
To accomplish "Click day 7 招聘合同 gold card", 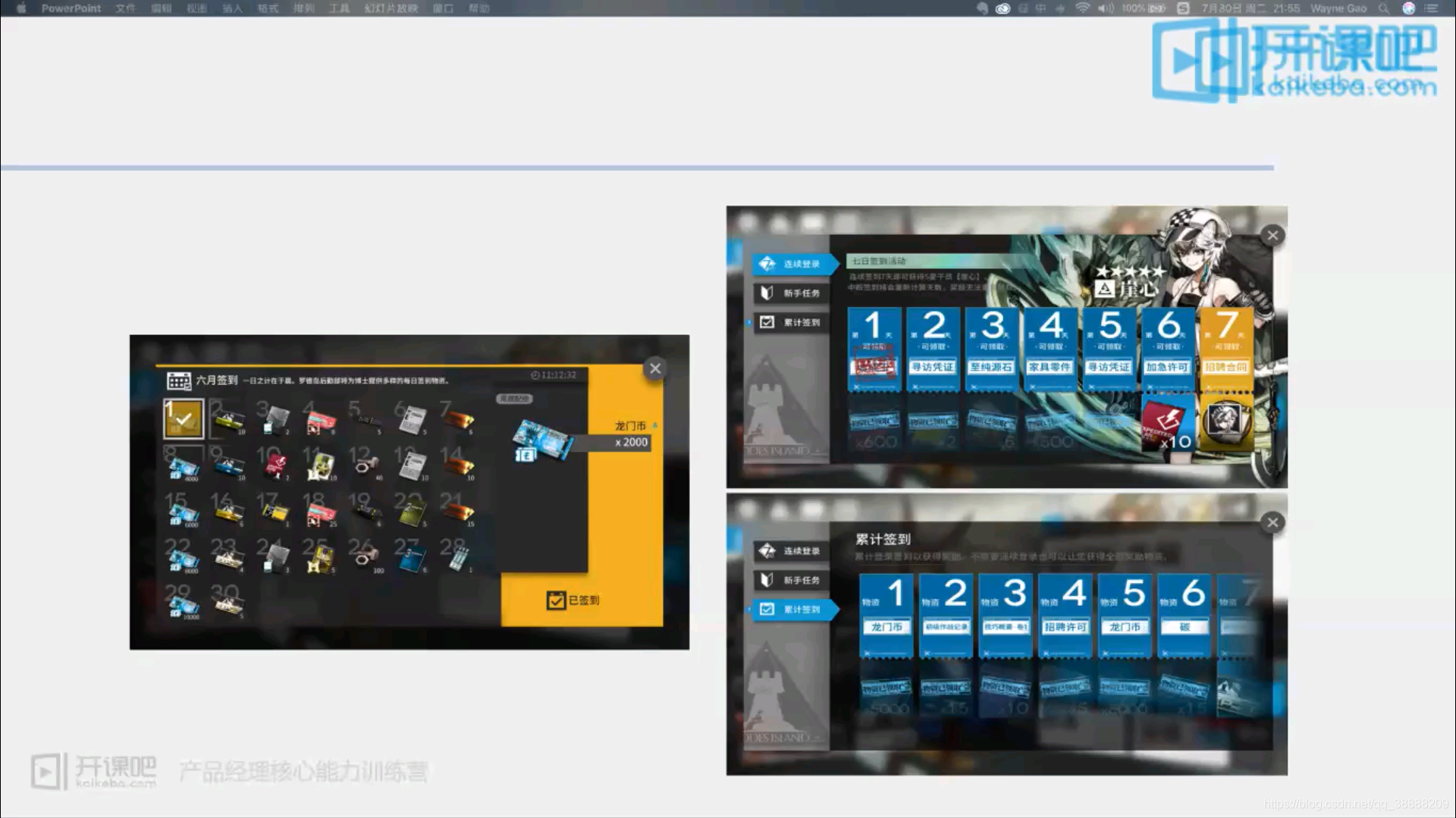I will coord(1226,349).
